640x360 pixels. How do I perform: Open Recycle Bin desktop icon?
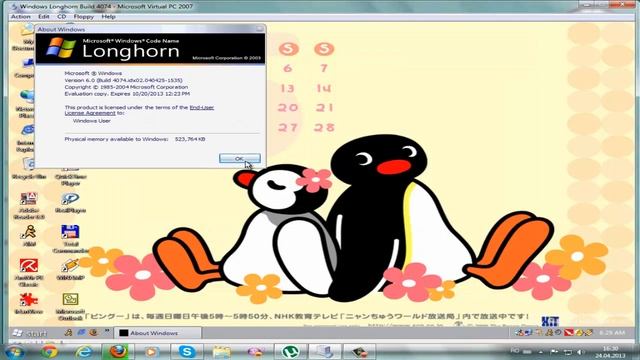tap(29, 169)
